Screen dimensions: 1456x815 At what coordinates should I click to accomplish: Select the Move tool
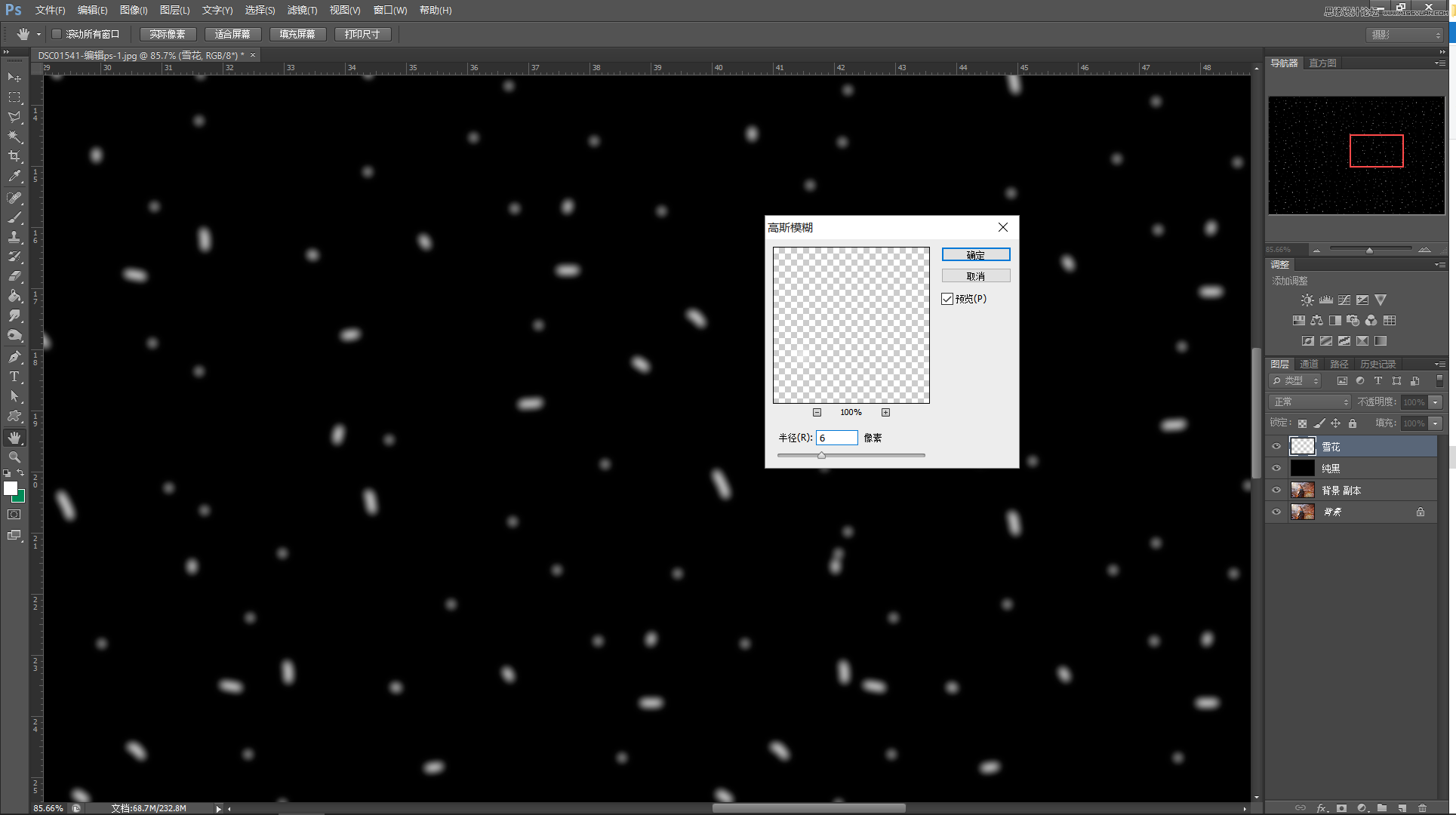coord(14,77)
